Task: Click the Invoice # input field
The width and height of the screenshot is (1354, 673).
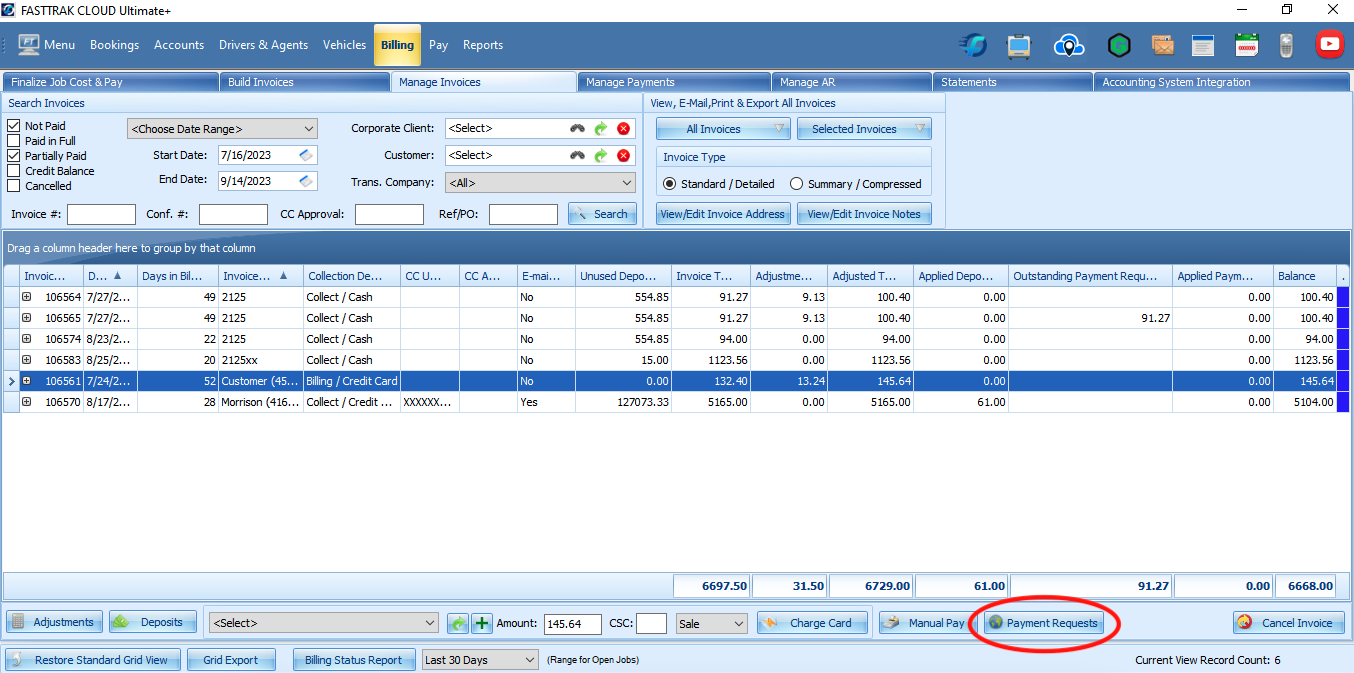Action: pos(101,214)
